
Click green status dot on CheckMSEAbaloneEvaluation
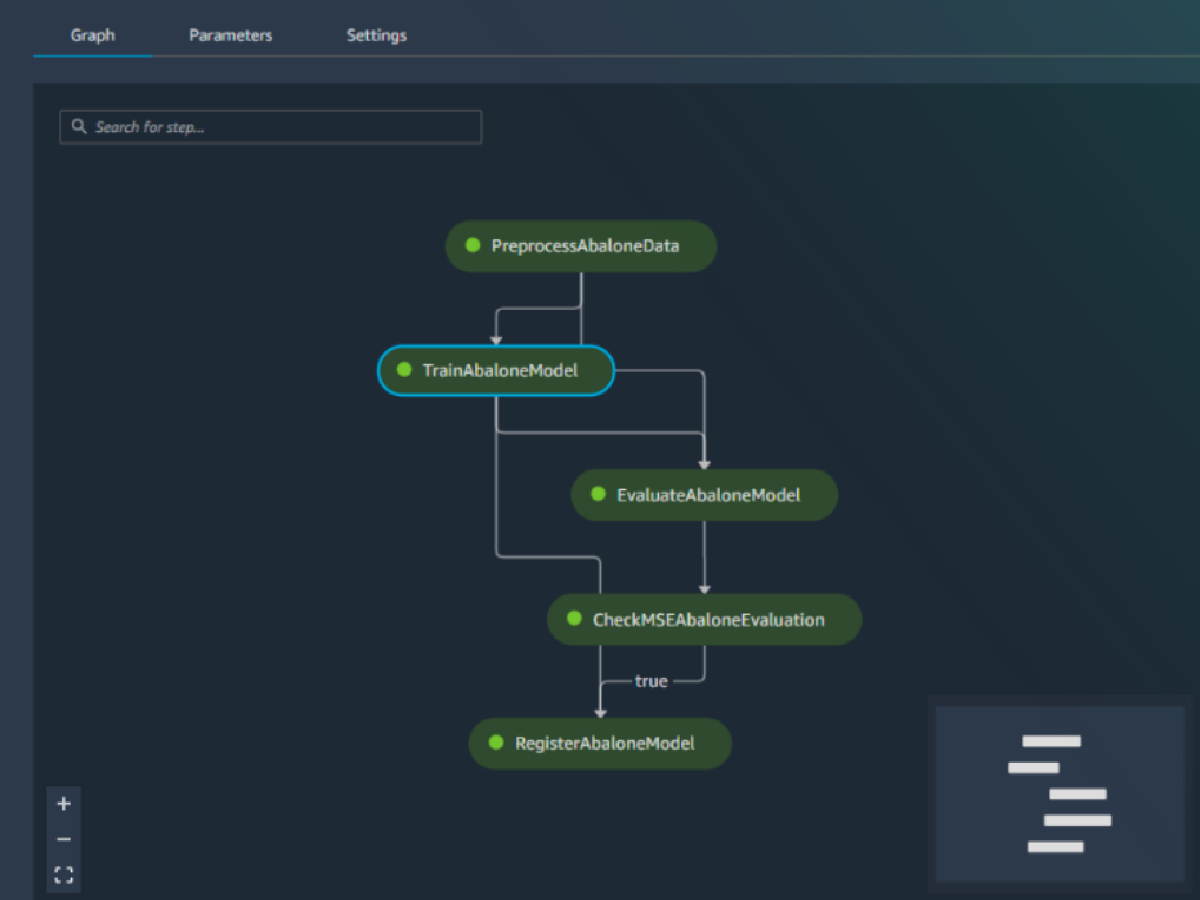[x=574, y=619]
